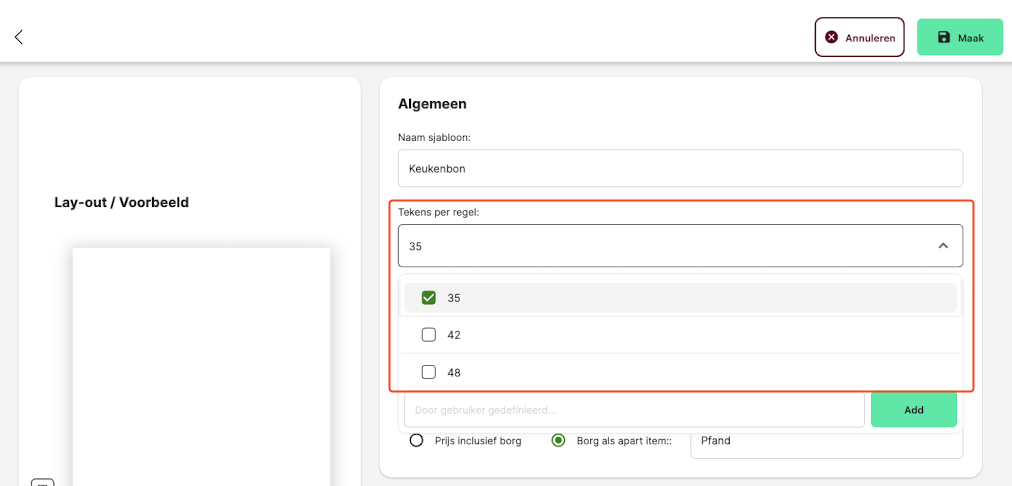Screen dimensions: 1012x486
Task: Focus the Naam sjabloon field with Keukenbon
Action: pyautogui.click(x=680, y=168)
